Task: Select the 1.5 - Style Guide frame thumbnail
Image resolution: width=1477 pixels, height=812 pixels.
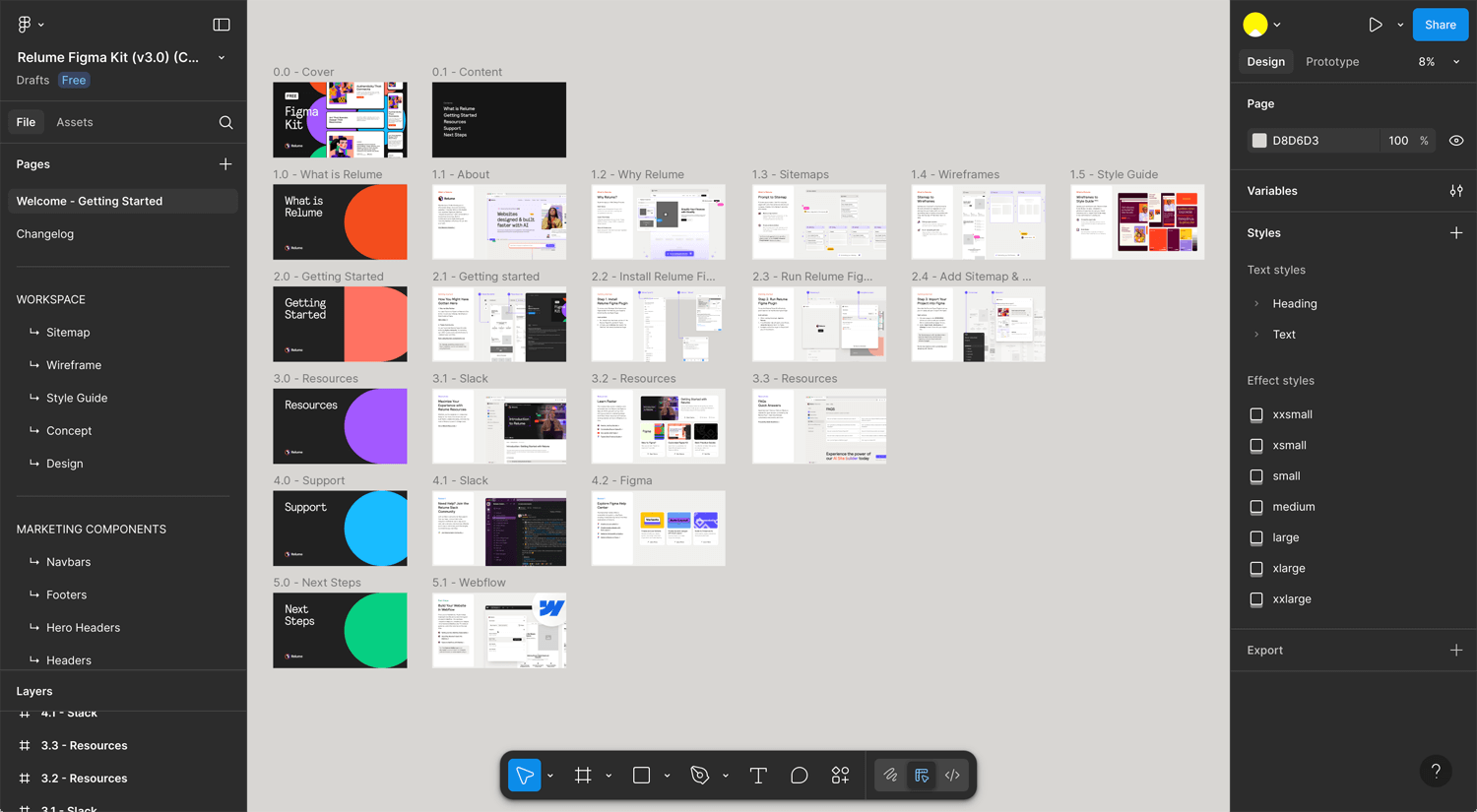Action: tap(1137, 222)
